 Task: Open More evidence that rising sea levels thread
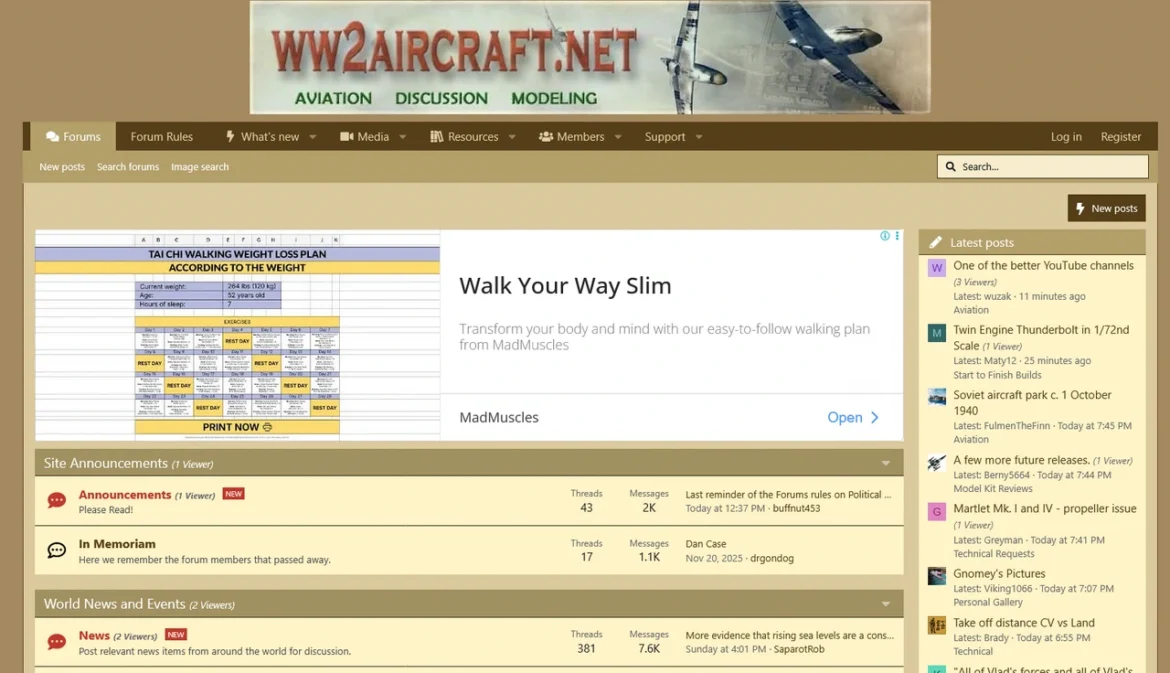click(x=789, y=636)
